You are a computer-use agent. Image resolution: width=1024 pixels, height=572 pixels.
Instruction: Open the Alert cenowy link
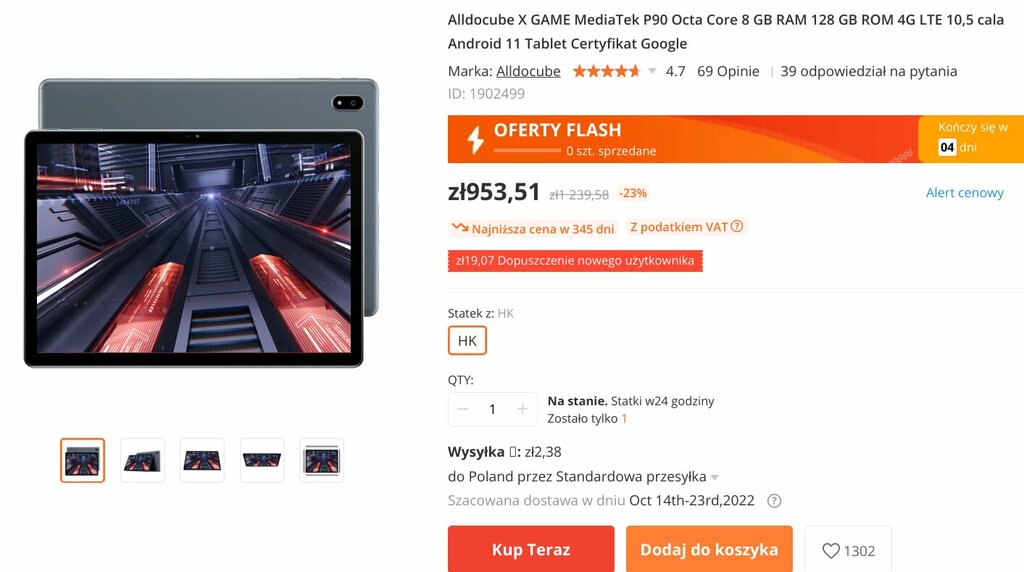965,193
